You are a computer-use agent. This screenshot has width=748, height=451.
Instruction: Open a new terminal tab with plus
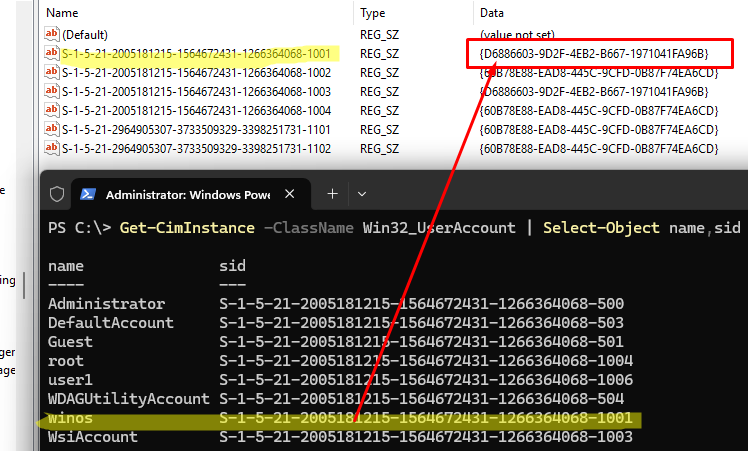pos(332,194)
